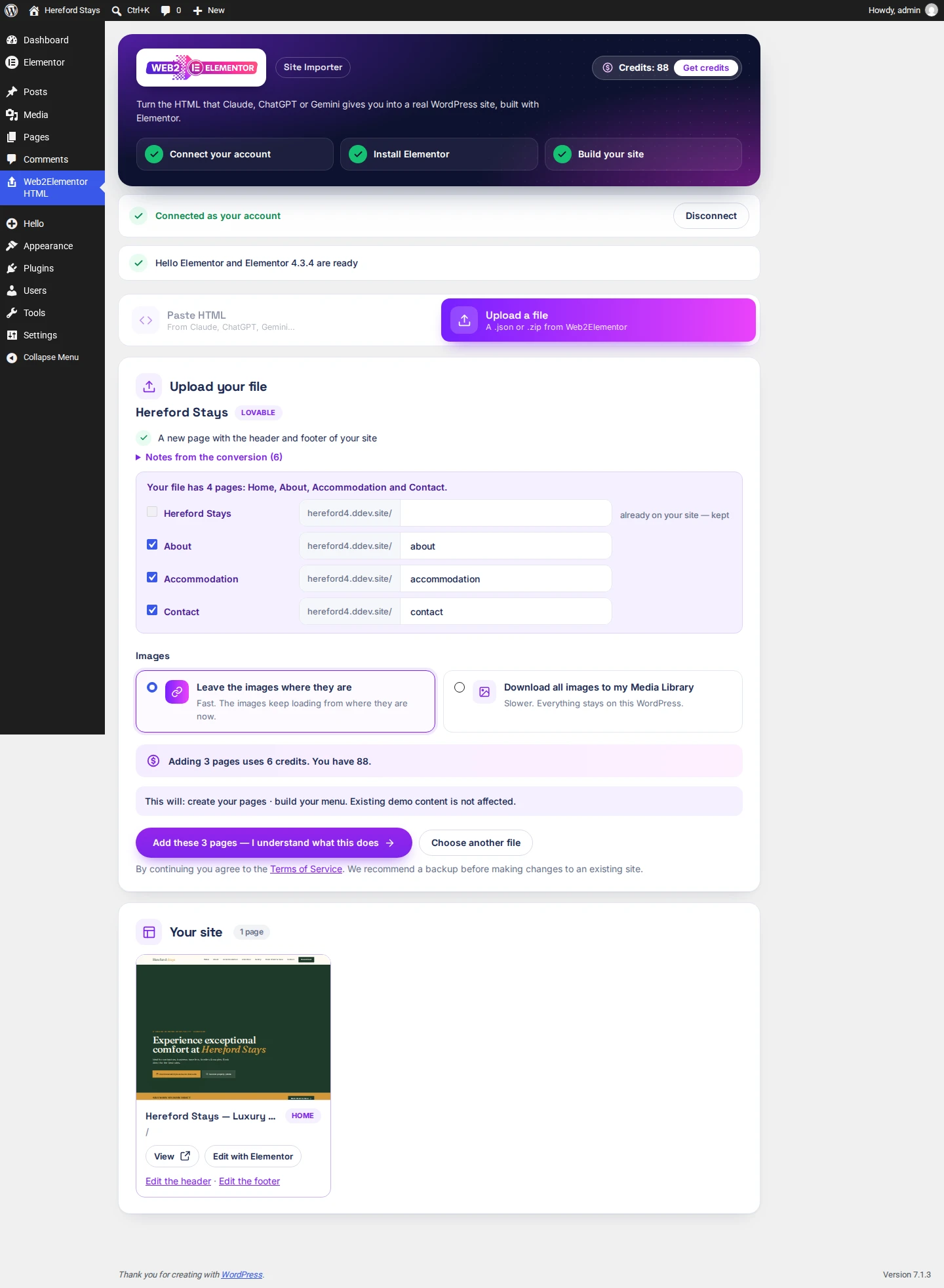Open the Posts menu
This screenshot has height=1288, width=944.
click(x=52, y=92)
